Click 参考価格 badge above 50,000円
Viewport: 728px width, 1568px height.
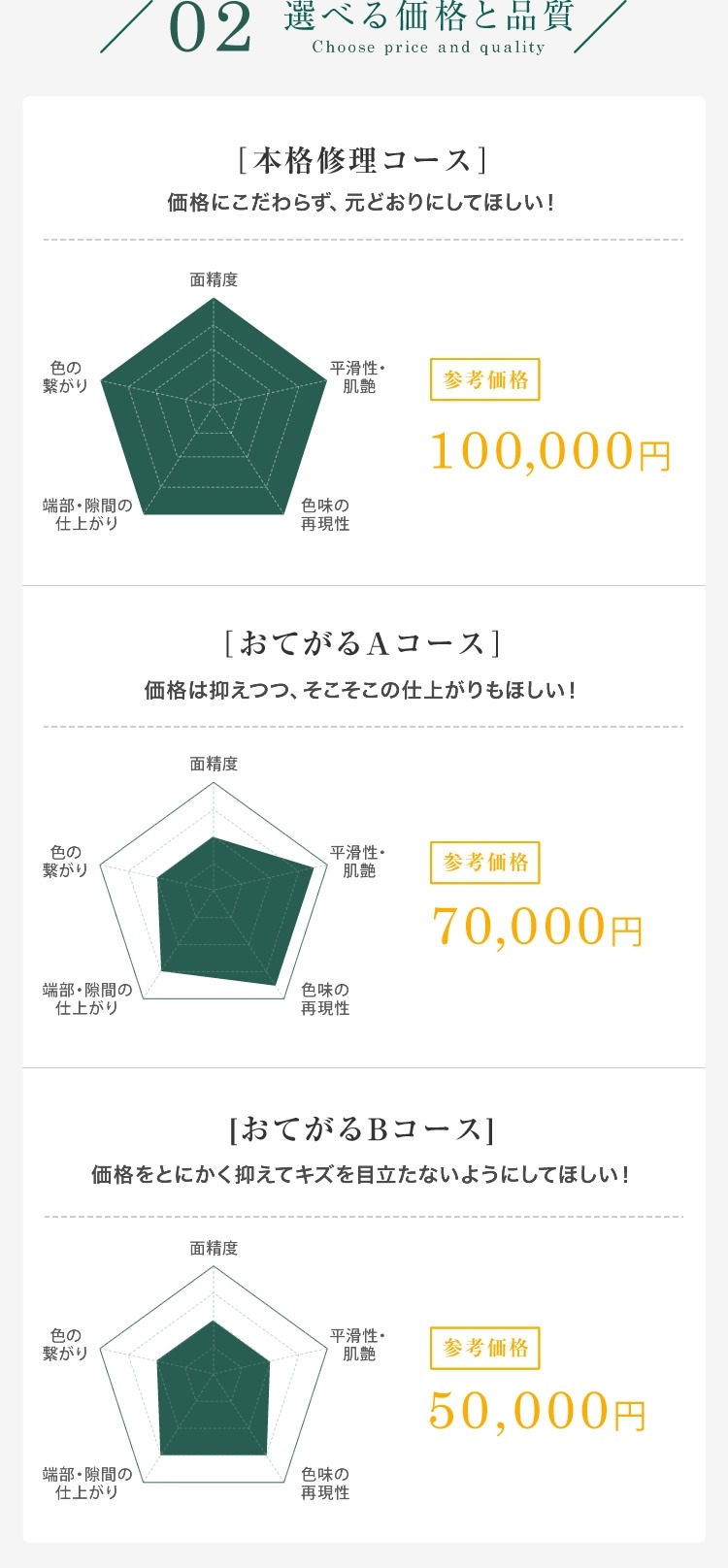click(x=484, y=1347)
